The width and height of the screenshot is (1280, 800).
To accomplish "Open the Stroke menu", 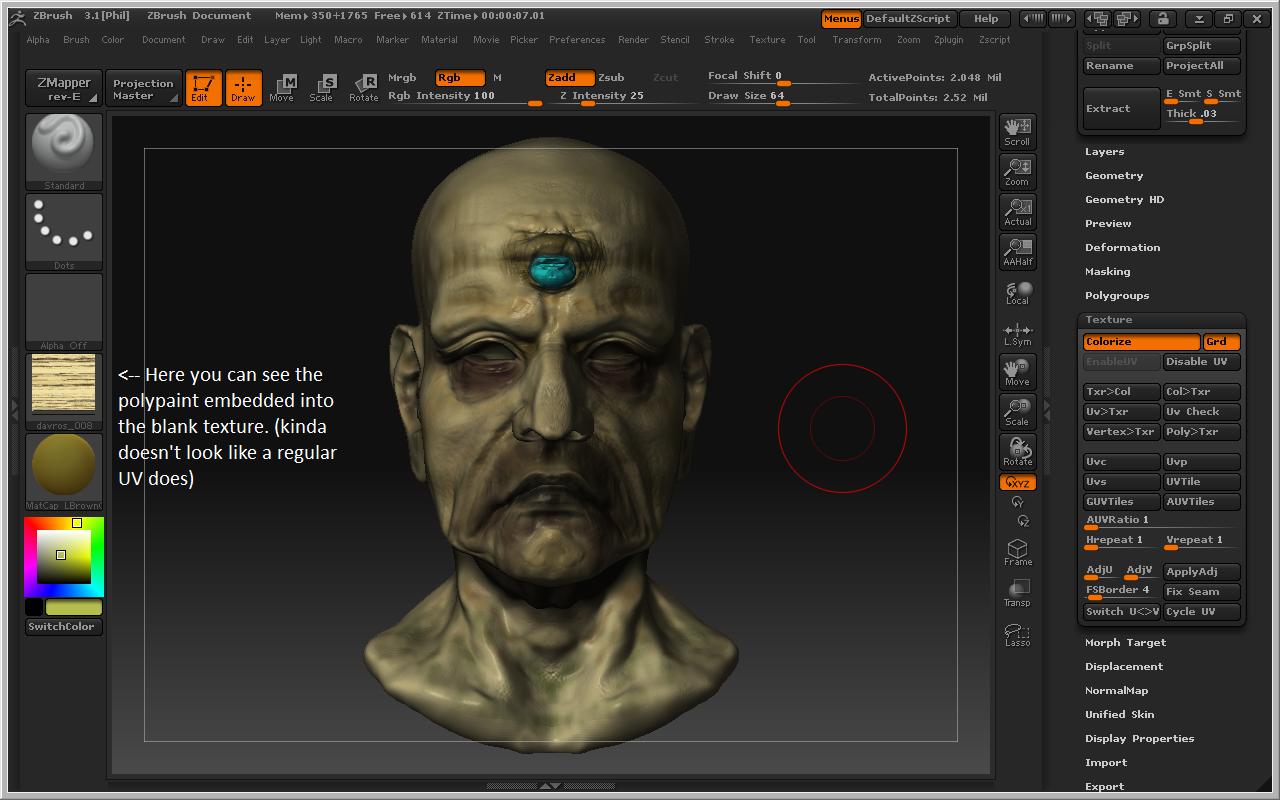I will 719,40.
